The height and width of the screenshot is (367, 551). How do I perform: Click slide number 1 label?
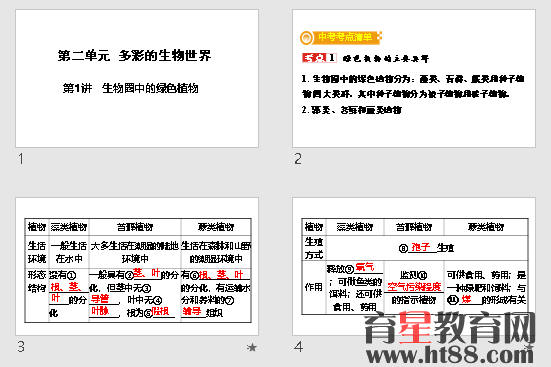pos(21,159)
